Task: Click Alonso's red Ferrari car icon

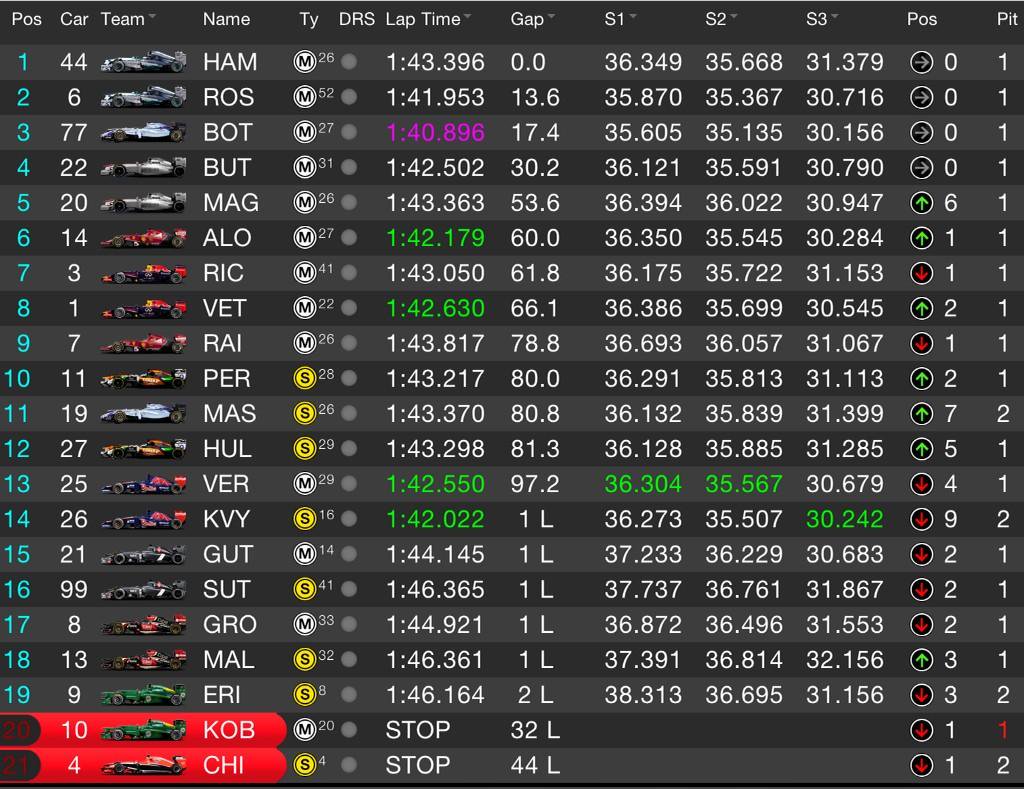Action: pyautogui.click(x=144, y=238)
